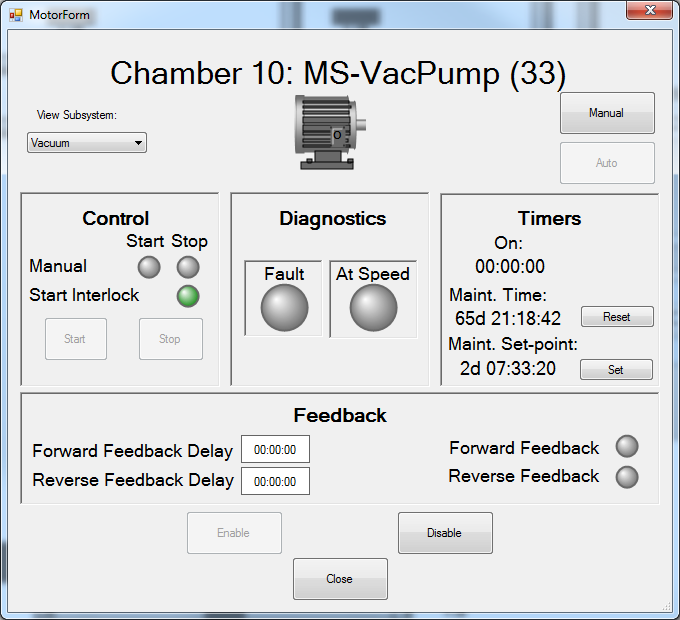The image size is (680, 620).
Task: Reset the maintenance time
Action: tap(616, 317)
